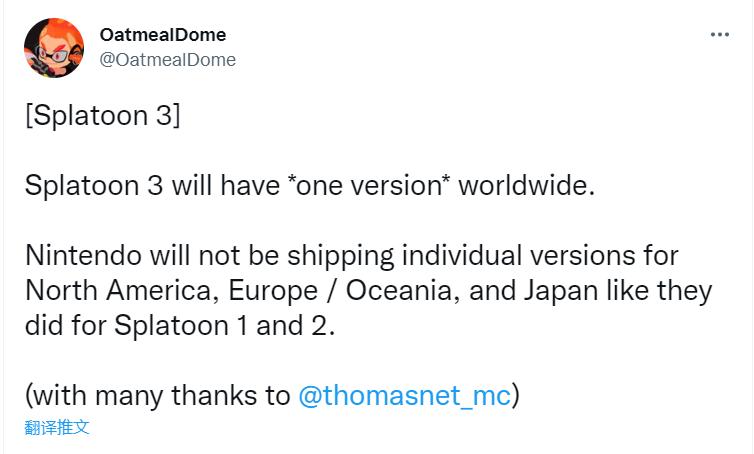Viewport: 754px width, 454px height.
Task: Open the three-dot more options menu
Action: [x=720, y=35]
